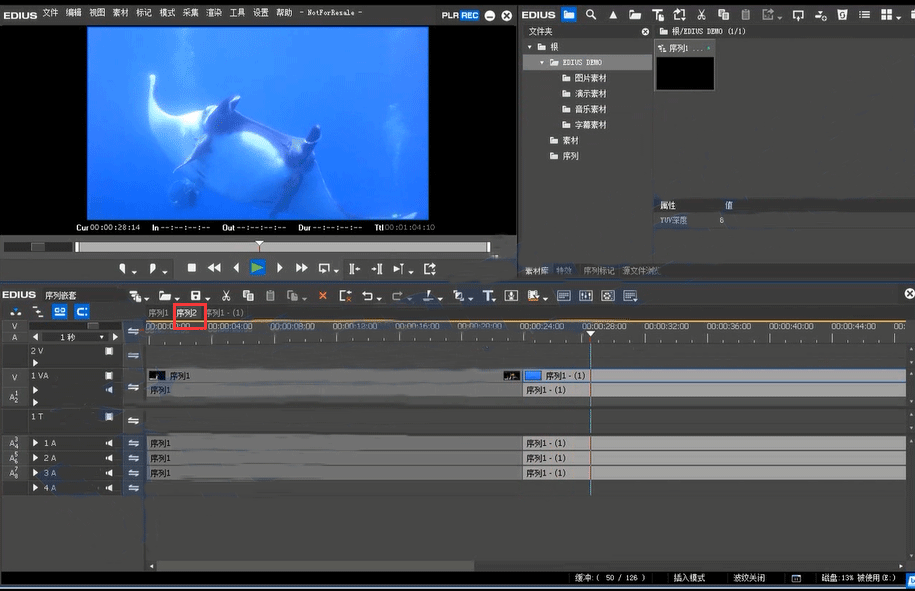Click the trash icon in the bin toolbar
The height and width of the screenshot is (591, 915).
(840, 14)
